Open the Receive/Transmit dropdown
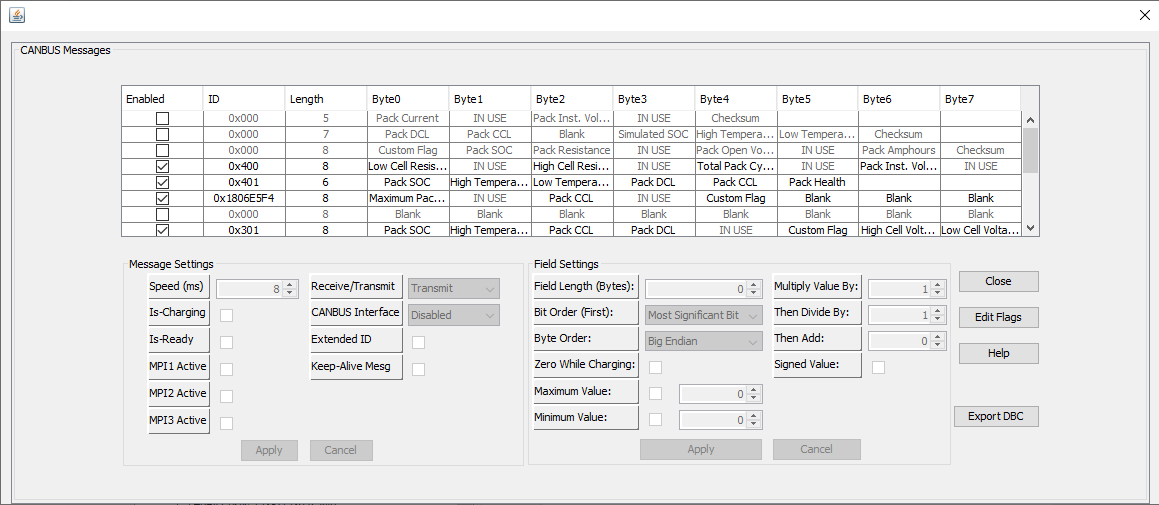1159x505 pixels. pos(453,288)
